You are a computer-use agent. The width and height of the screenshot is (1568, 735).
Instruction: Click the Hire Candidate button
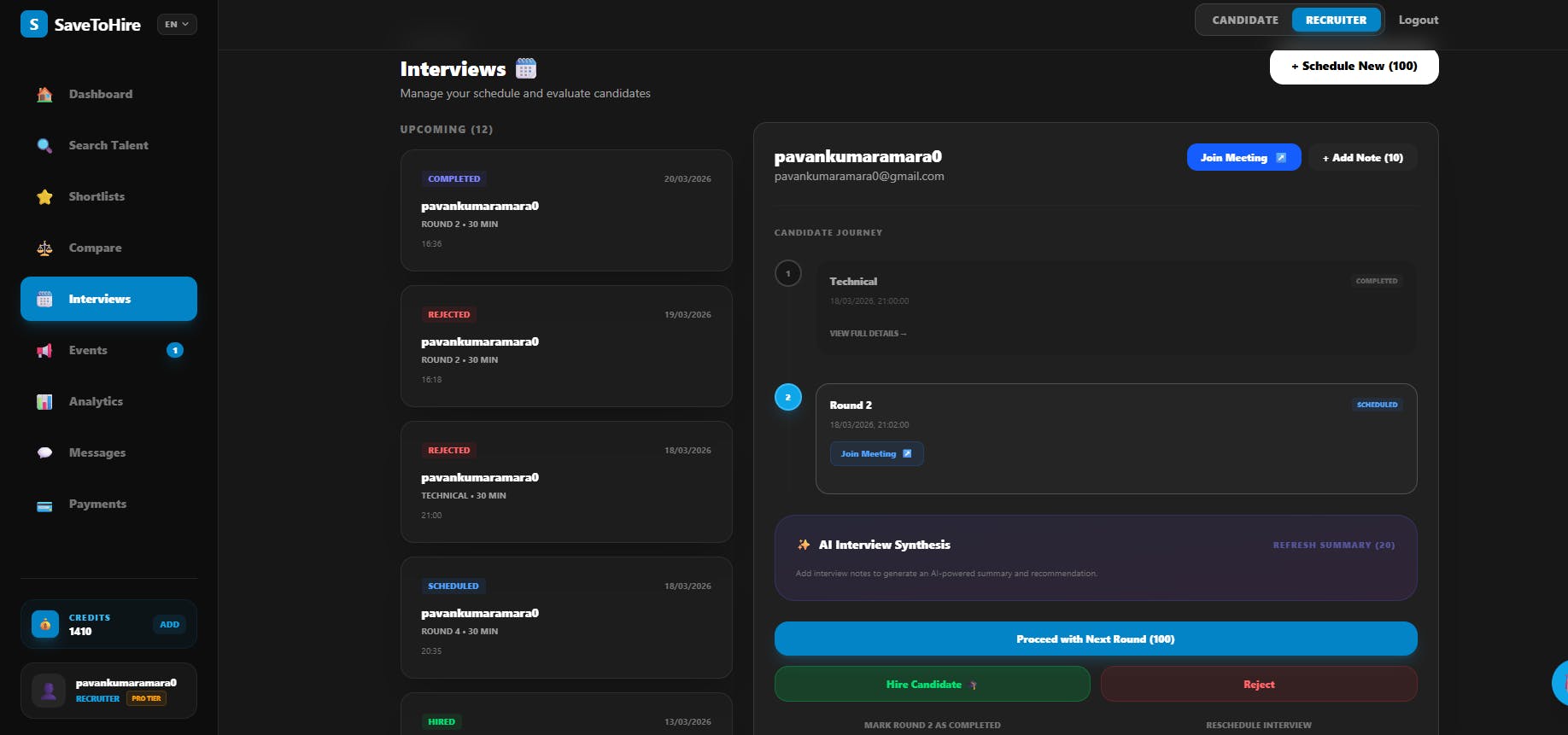(x=933, y=684)
